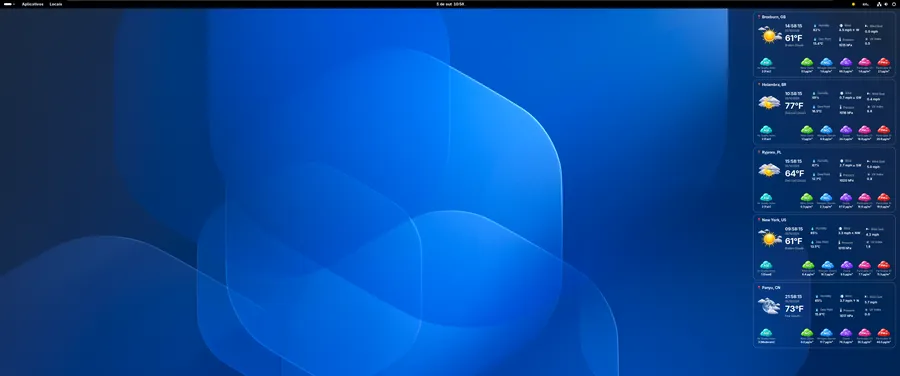Click the network icon in the system tray

pyautogui.click(x=879, y=4)
